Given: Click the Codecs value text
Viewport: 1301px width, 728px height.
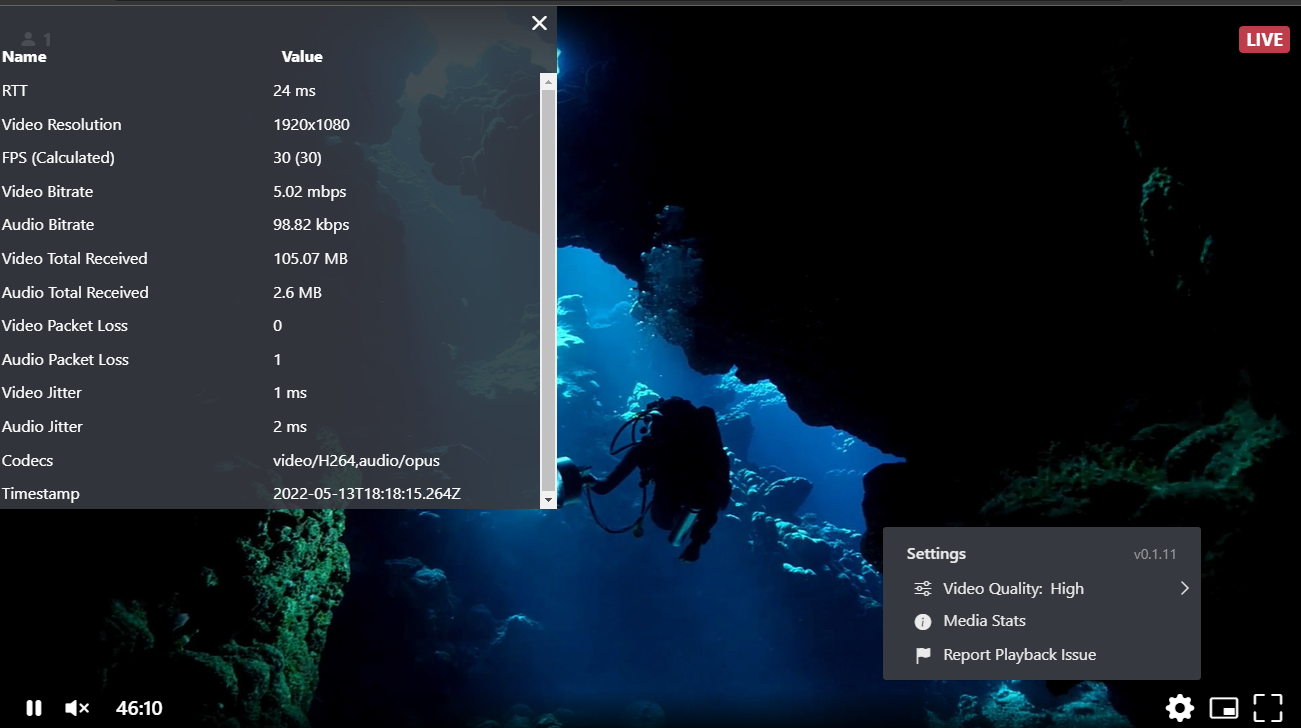Looking at the screenshot, I should click(356, 461).
